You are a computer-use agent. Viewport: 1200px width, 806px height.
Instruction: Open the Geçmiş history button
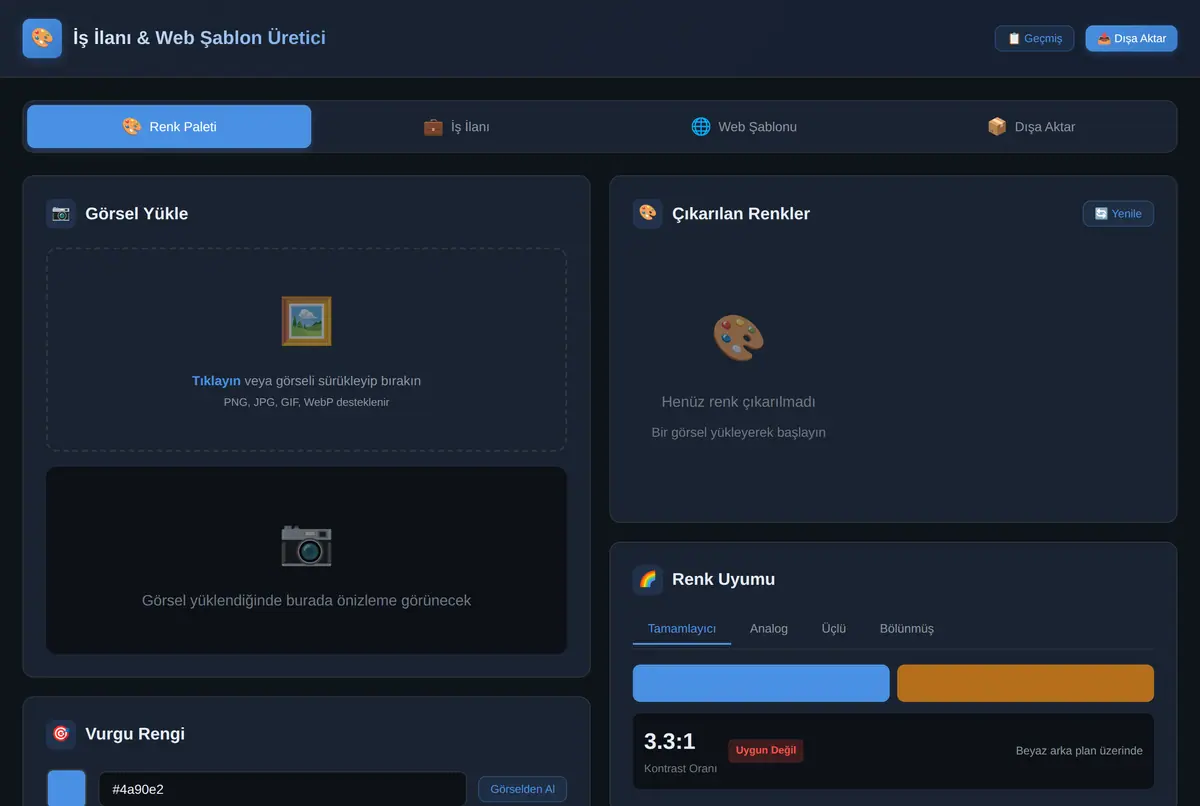(x=1034, y=38)
